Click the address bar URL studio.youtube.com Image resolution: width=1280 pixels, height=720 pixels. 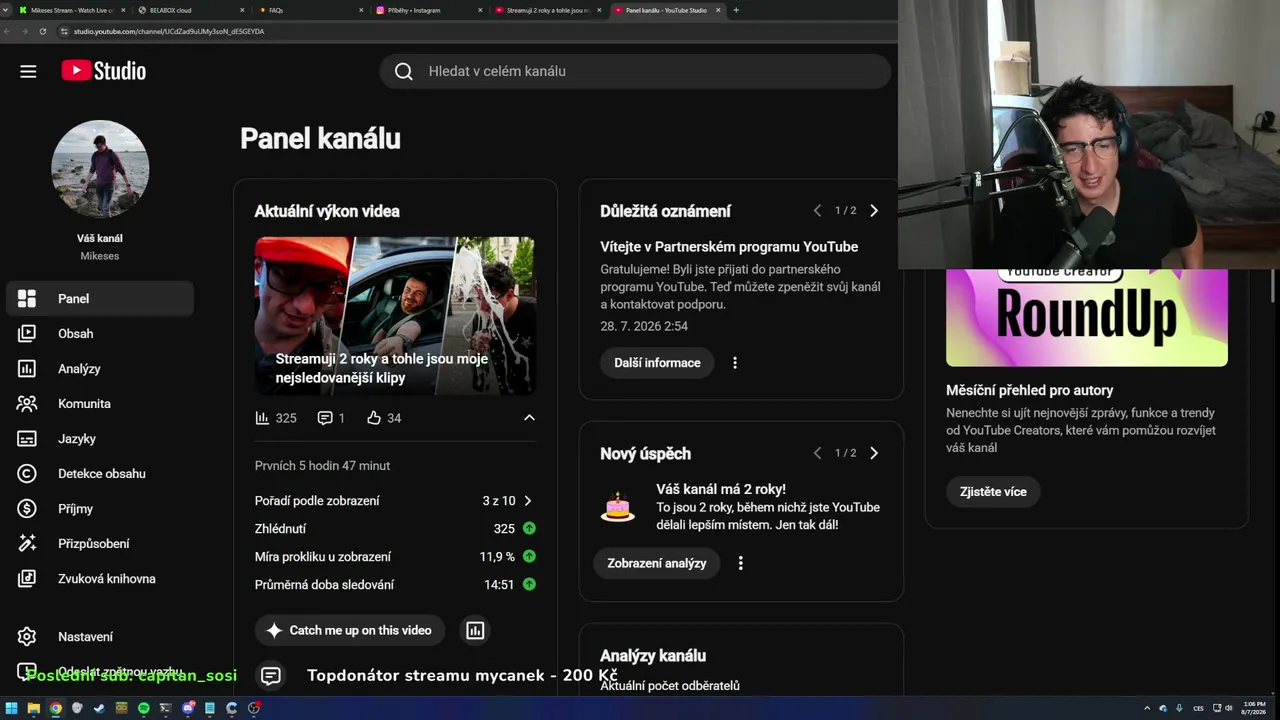(168, 31)
